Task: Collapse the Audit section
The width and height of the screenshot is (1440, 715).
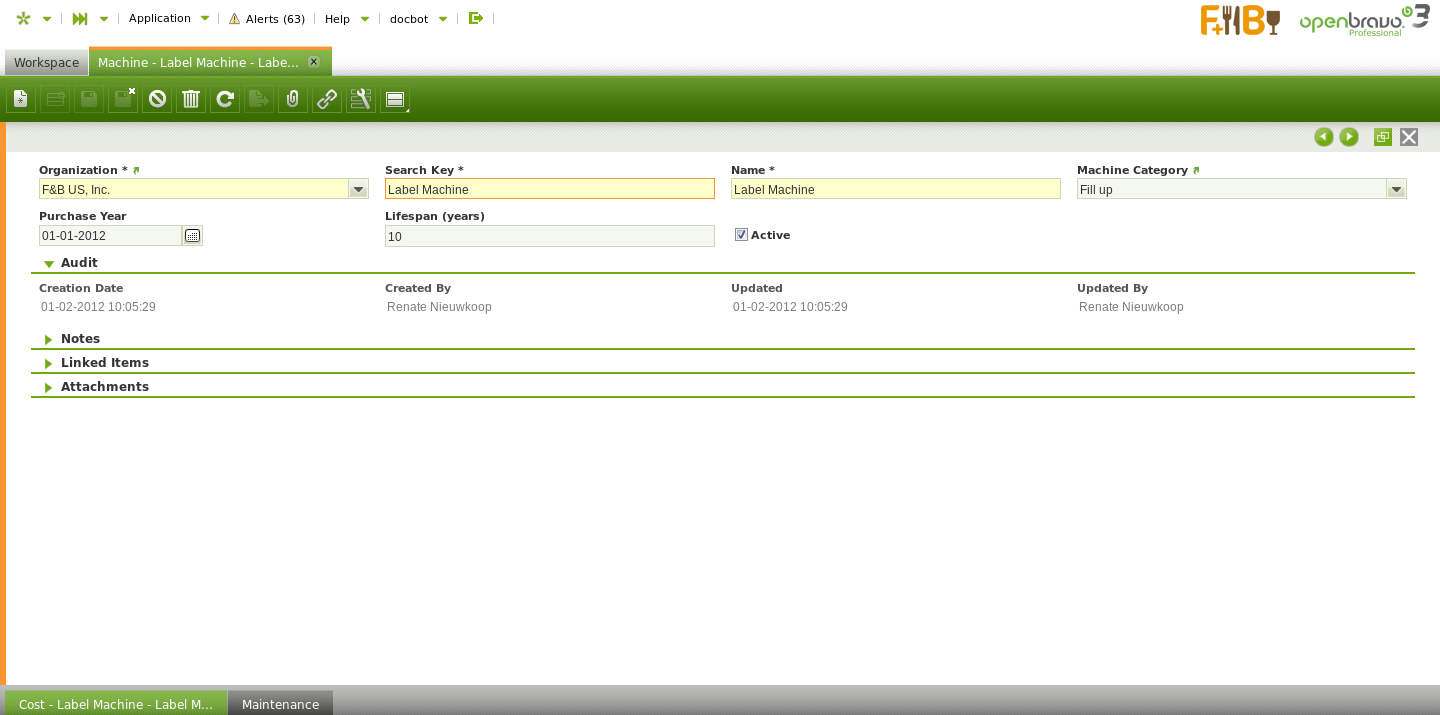Action: (78, 263)
